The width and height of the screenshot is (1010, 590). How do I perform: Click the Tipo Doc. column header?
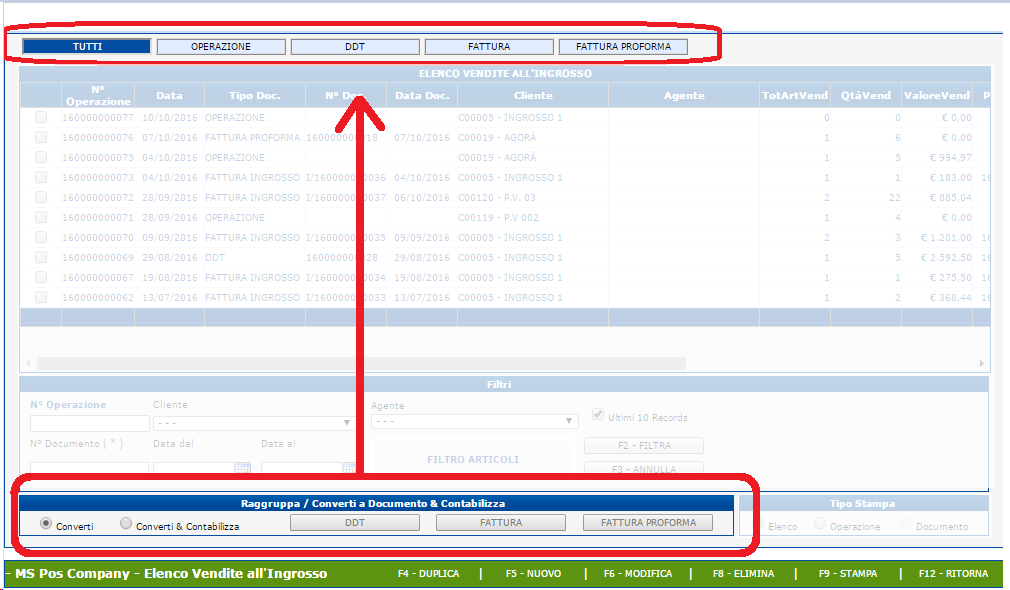[x=254, y=95]
